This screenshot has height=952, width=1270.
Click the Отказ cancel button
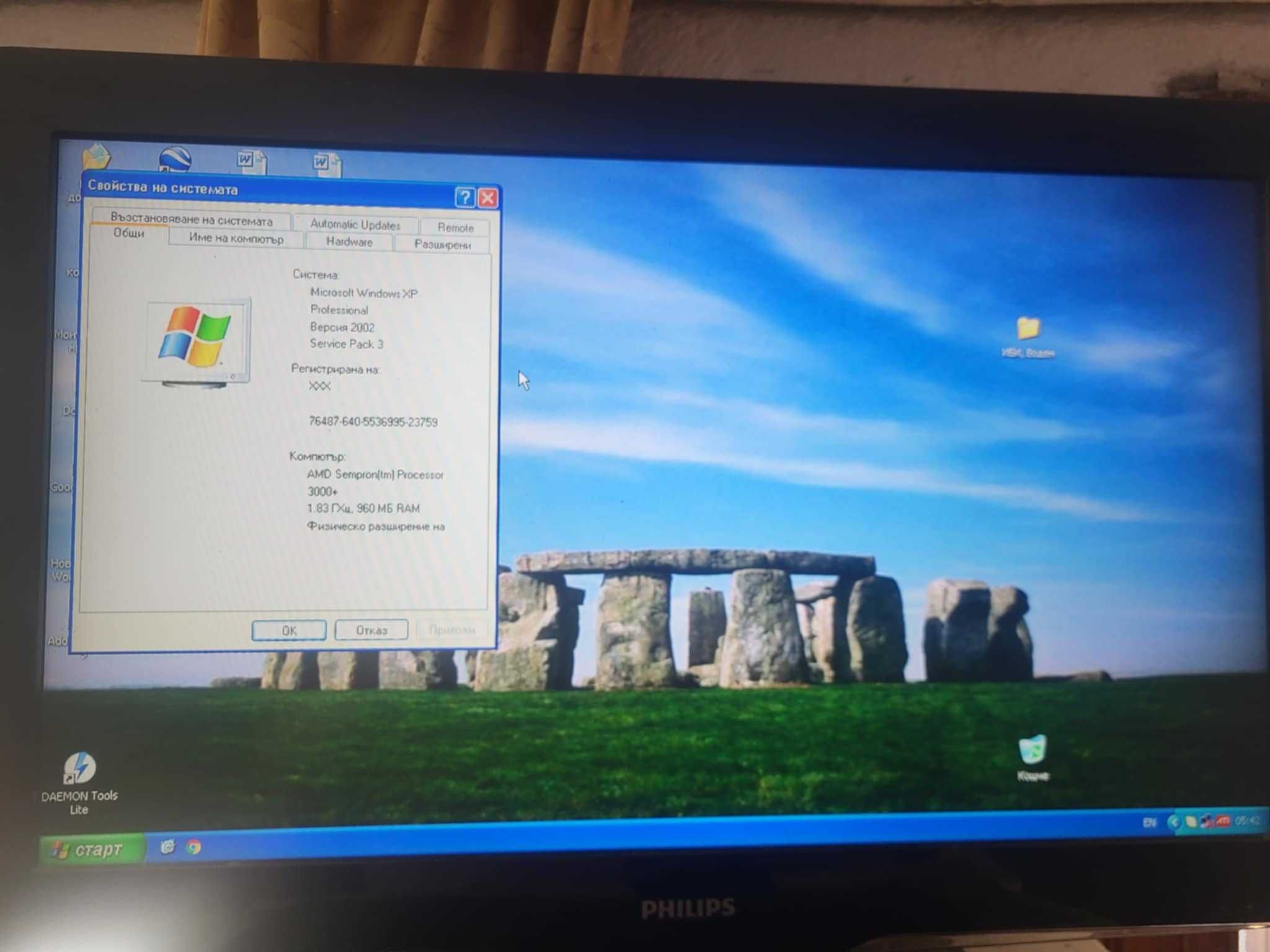click(371, 630)
